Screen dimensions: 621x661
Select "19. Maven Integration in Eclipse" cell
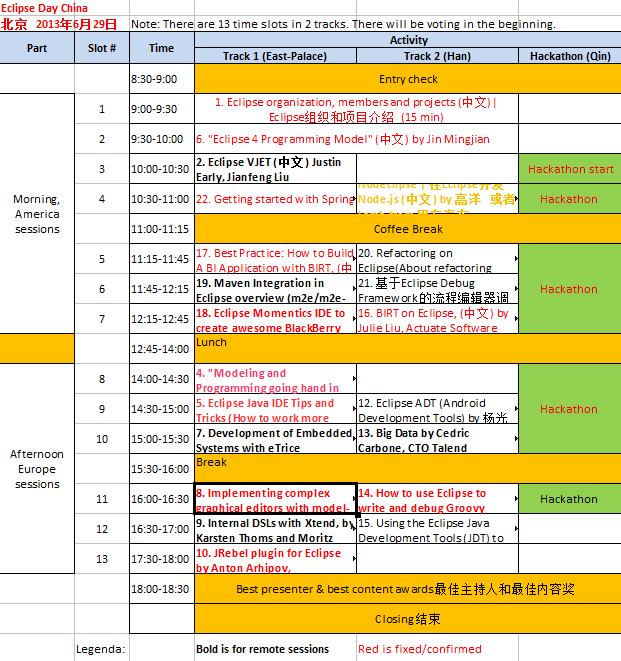275,289
